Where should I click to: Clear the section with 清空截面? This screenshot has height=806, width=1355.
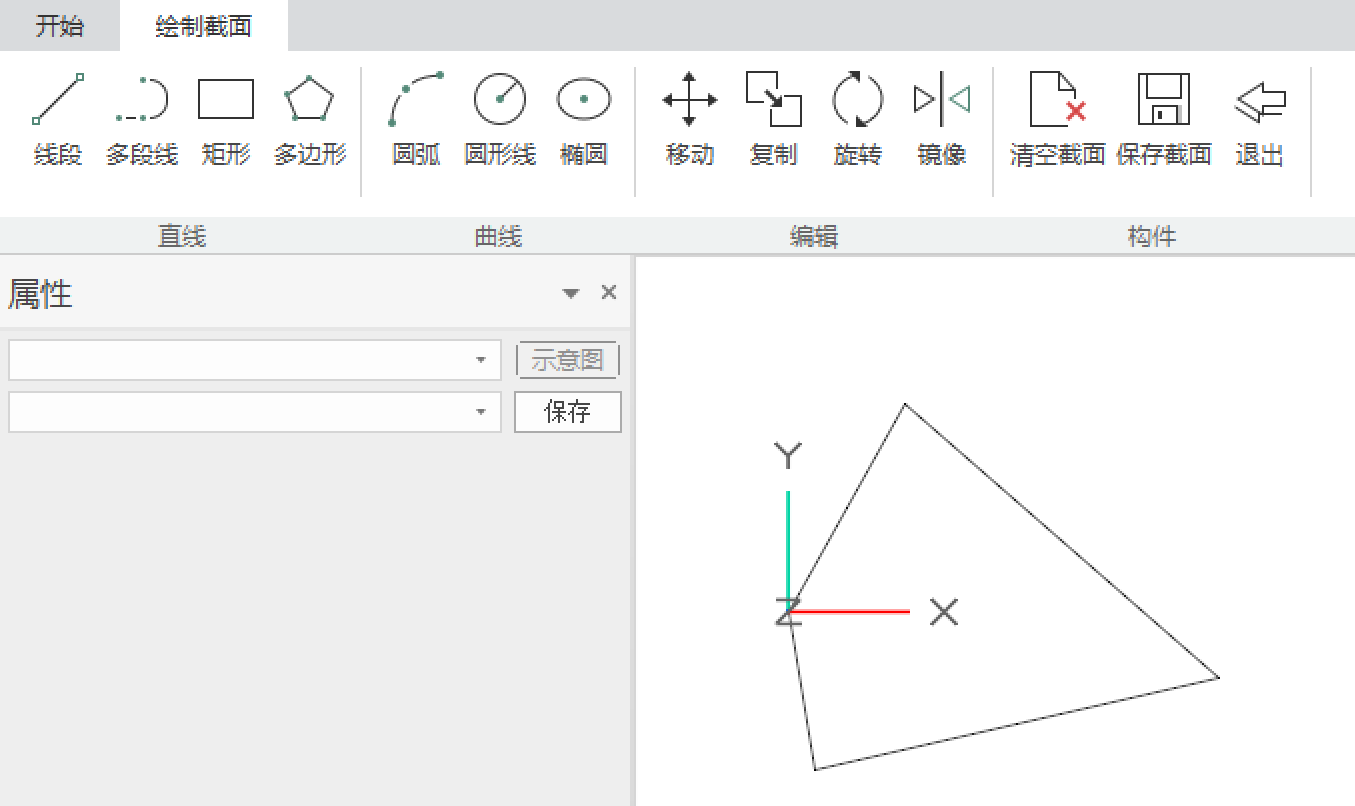1058,118
